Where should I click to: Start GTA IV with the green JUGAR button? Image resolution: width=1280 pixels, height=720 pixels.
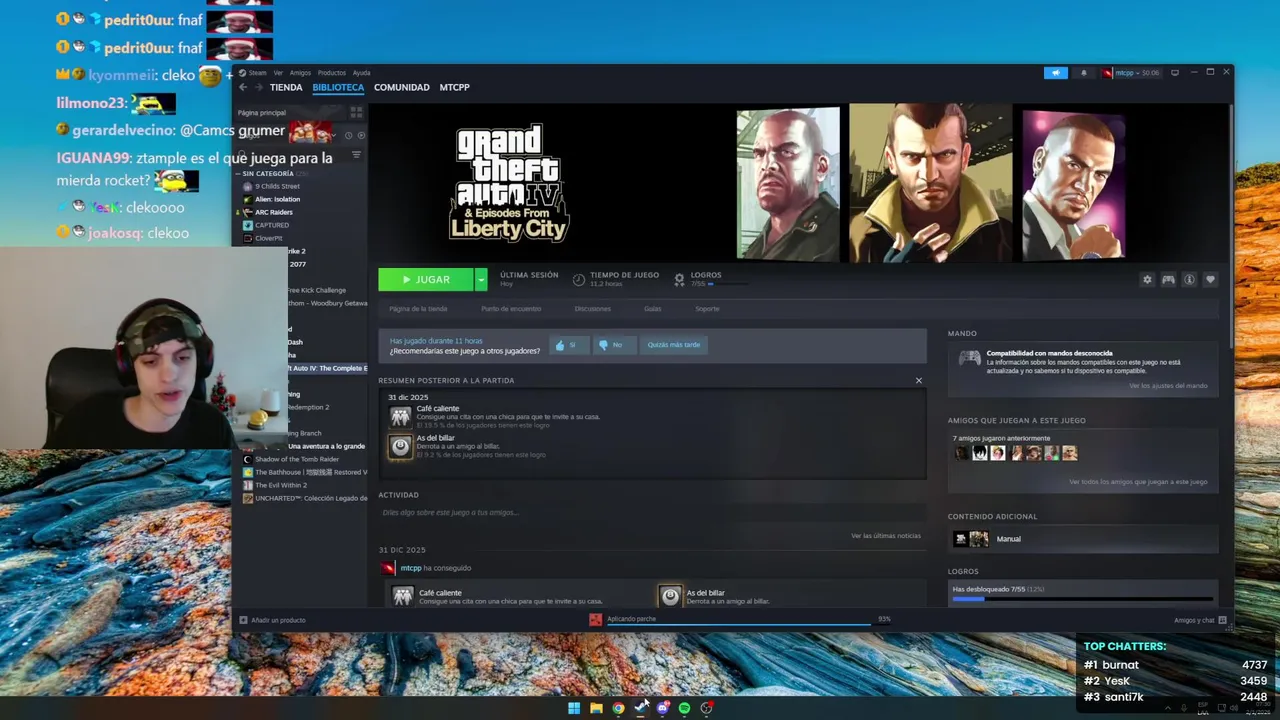tap(426, 280)
